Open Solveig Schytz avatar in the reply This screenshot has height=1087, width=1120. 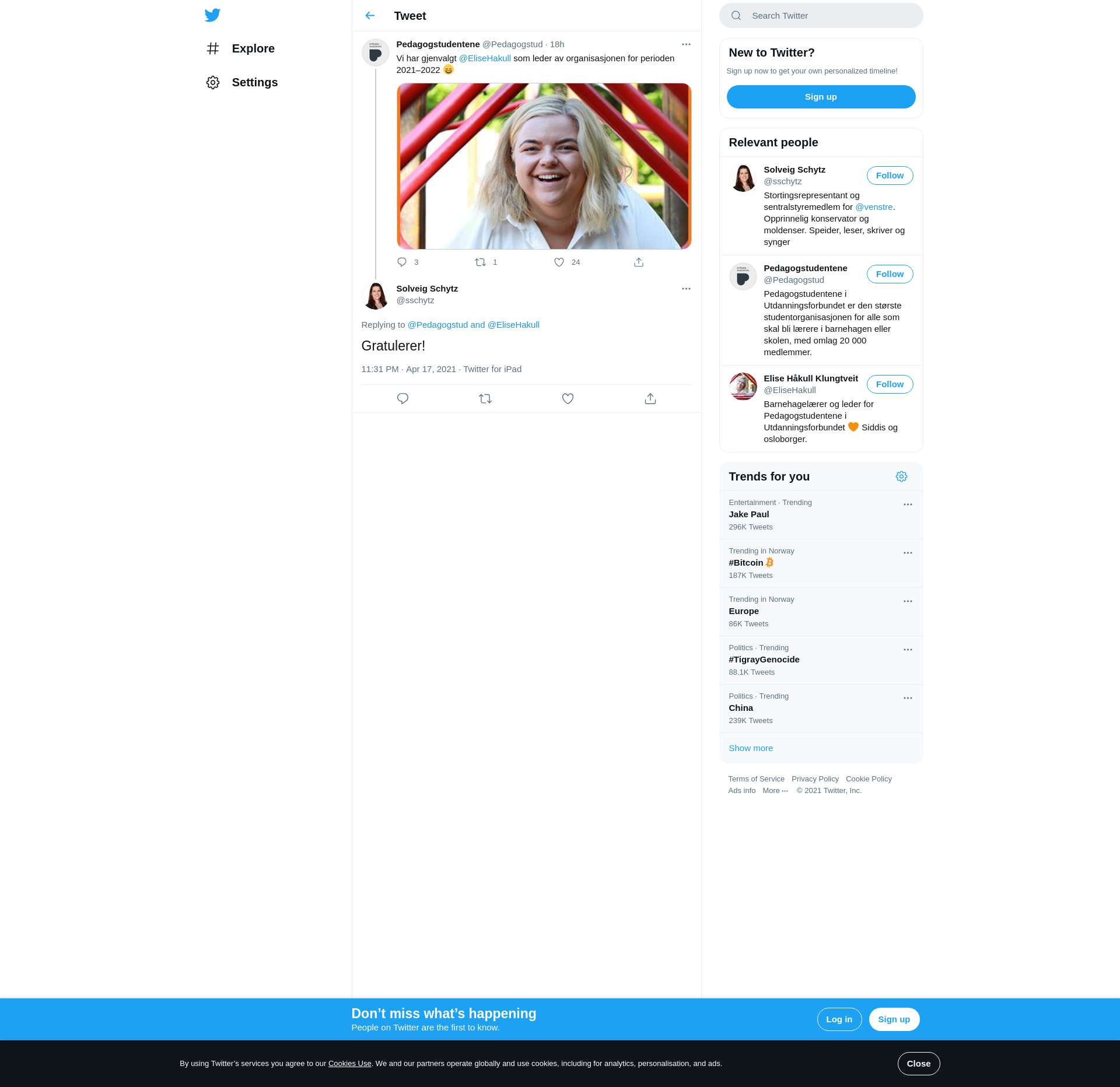click(376, 296)
